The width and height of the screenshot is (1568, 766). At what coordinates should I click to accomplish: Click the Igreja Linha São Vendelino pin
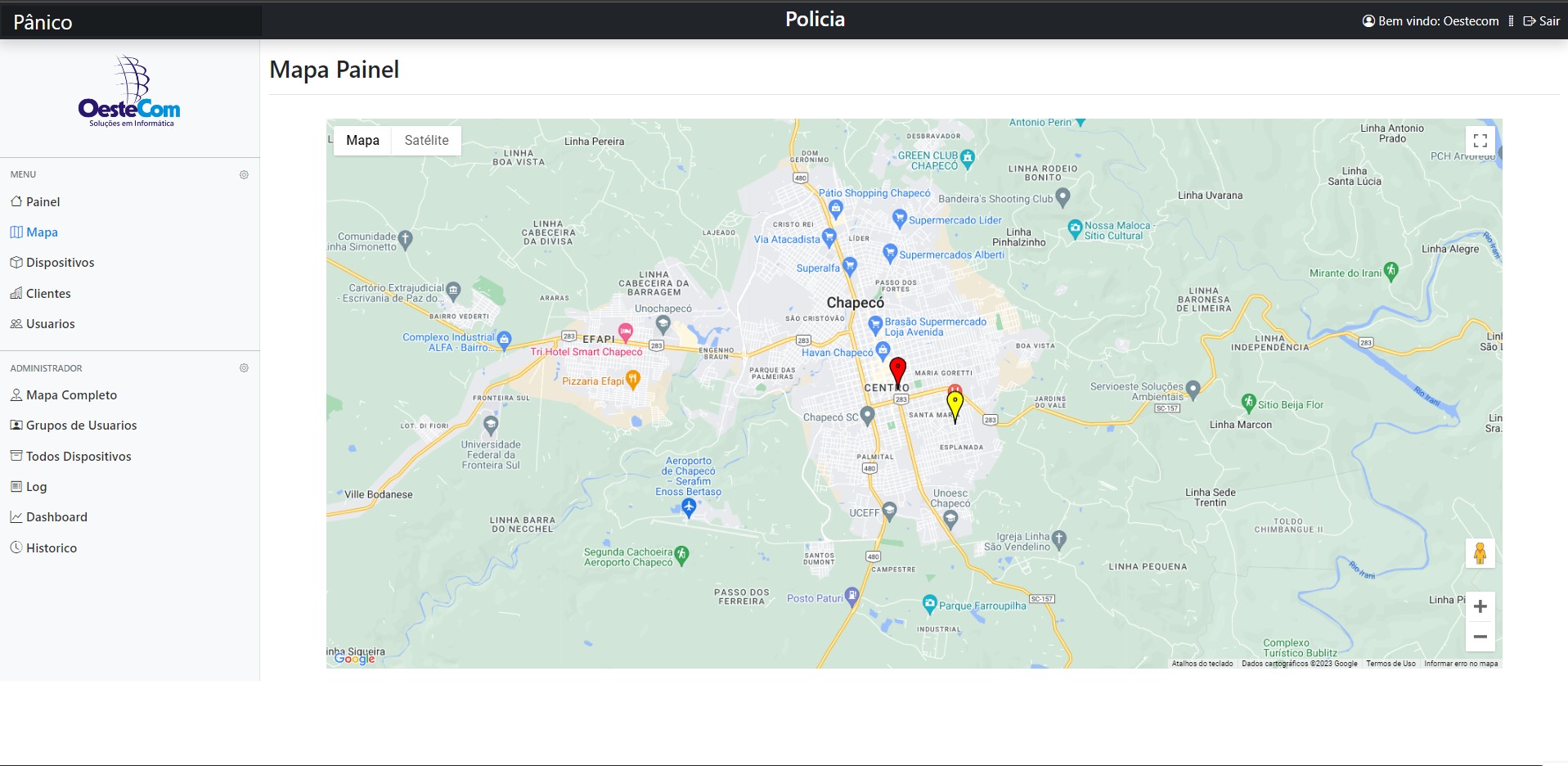coord(1059,538)
